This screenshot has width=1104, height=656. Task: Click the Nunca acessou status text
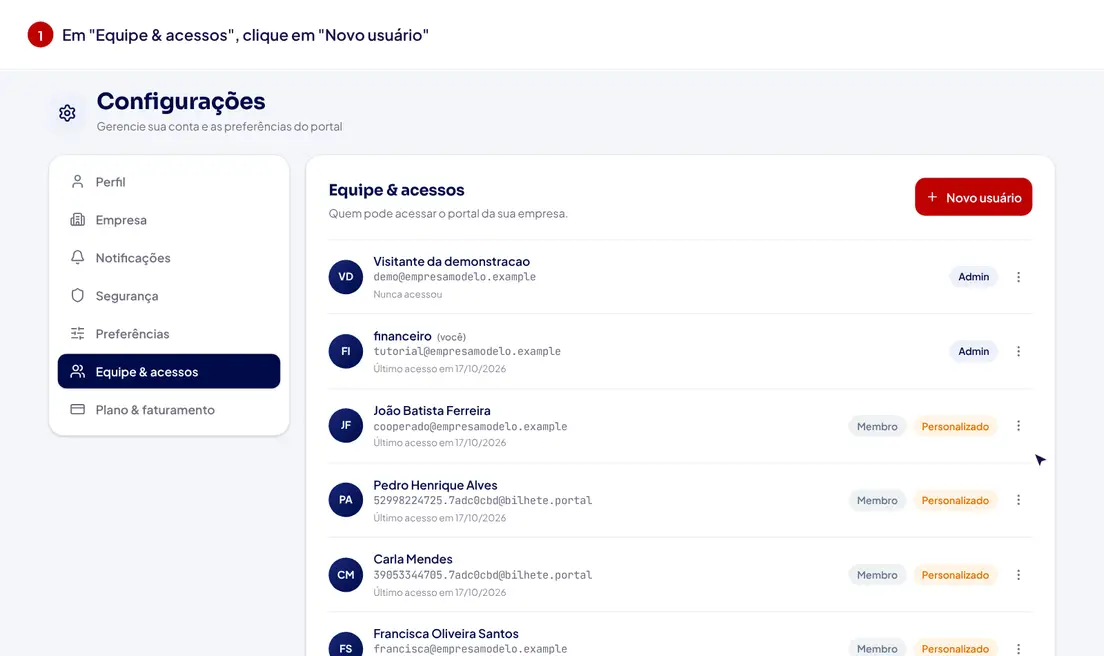point(408,294)
